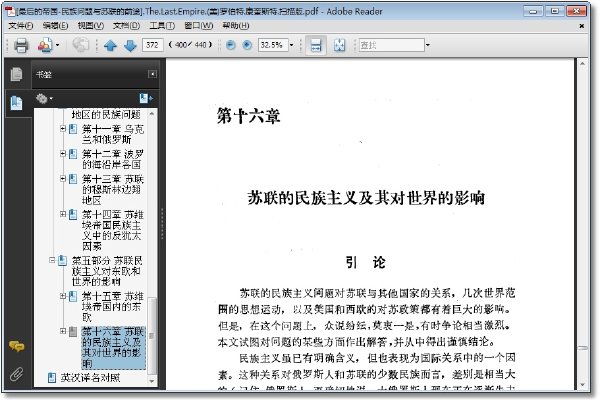Image resolution: width=600 pixels, height=402 pixels.
Task: Zoom out with the minus button
Action: pos(230,45)
